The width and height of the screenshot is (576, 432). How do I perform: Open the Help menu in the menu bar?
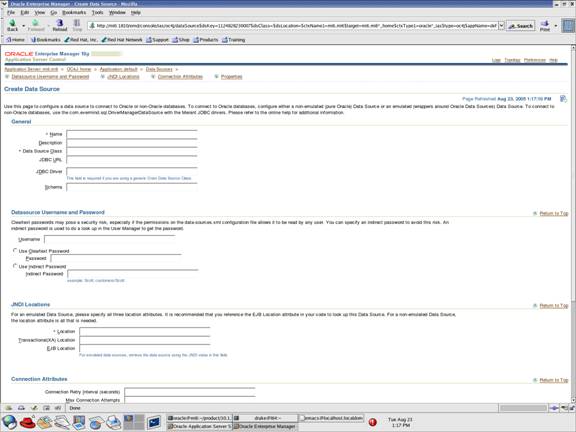(136, 12)
